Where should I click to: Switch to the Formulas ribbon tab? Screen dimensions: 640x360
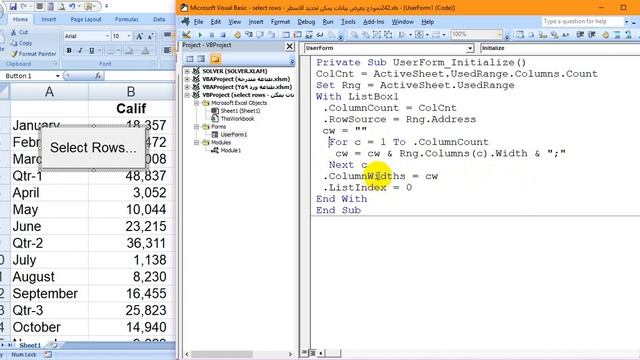[127, 19]
